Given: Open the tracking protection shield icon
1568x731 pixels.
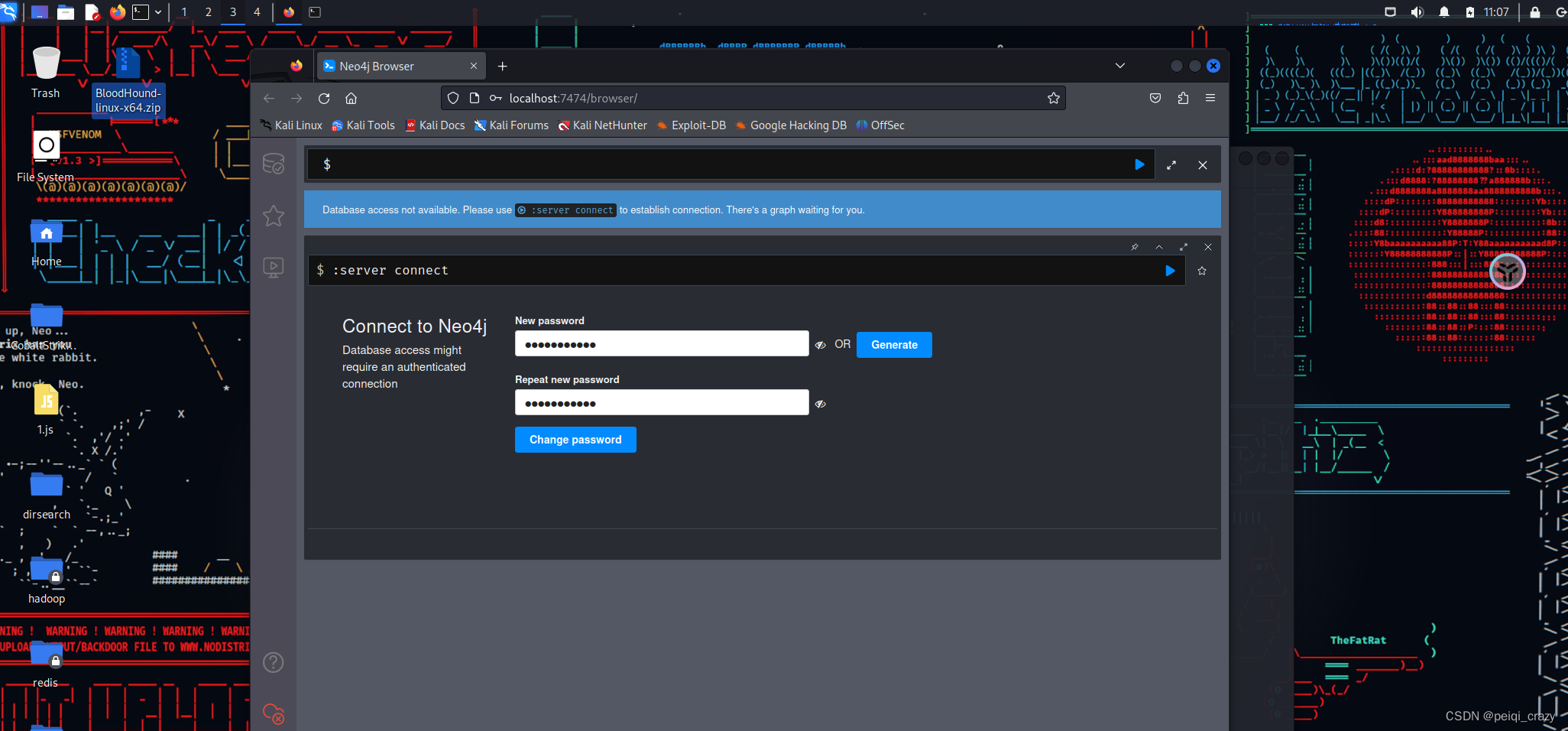Looking at the screenshot, I should [x=453, y=98].
